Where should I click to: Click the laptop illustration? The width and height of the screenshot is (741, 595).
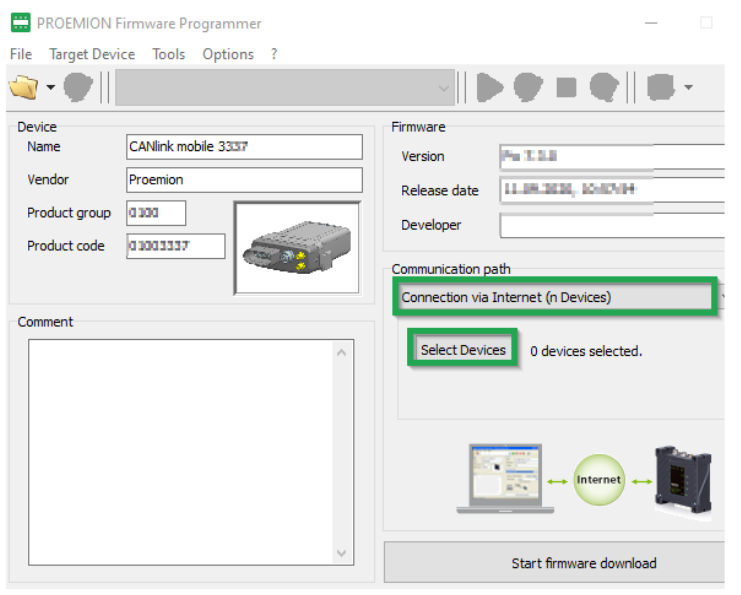point(505,479)
